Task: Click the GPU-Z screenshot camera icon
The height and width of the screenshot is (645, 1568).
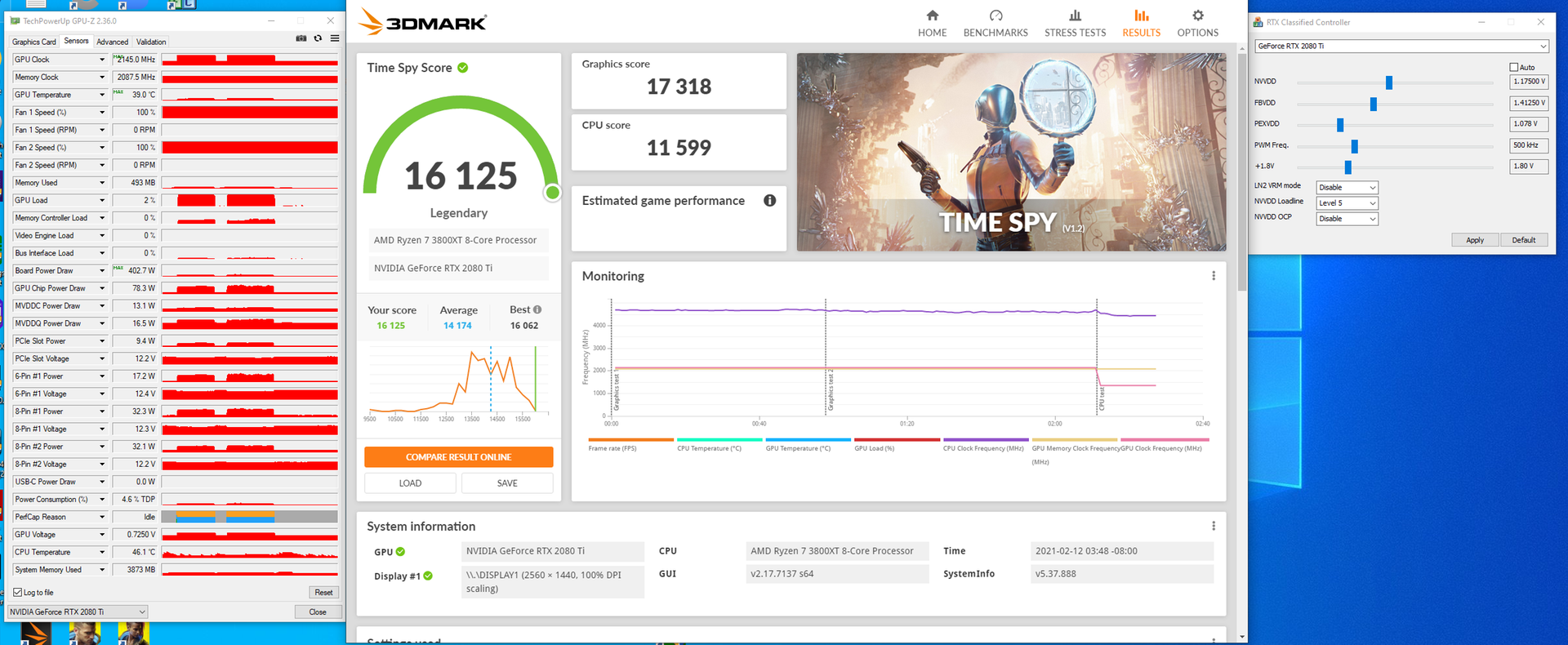Action: pos(301,38)
